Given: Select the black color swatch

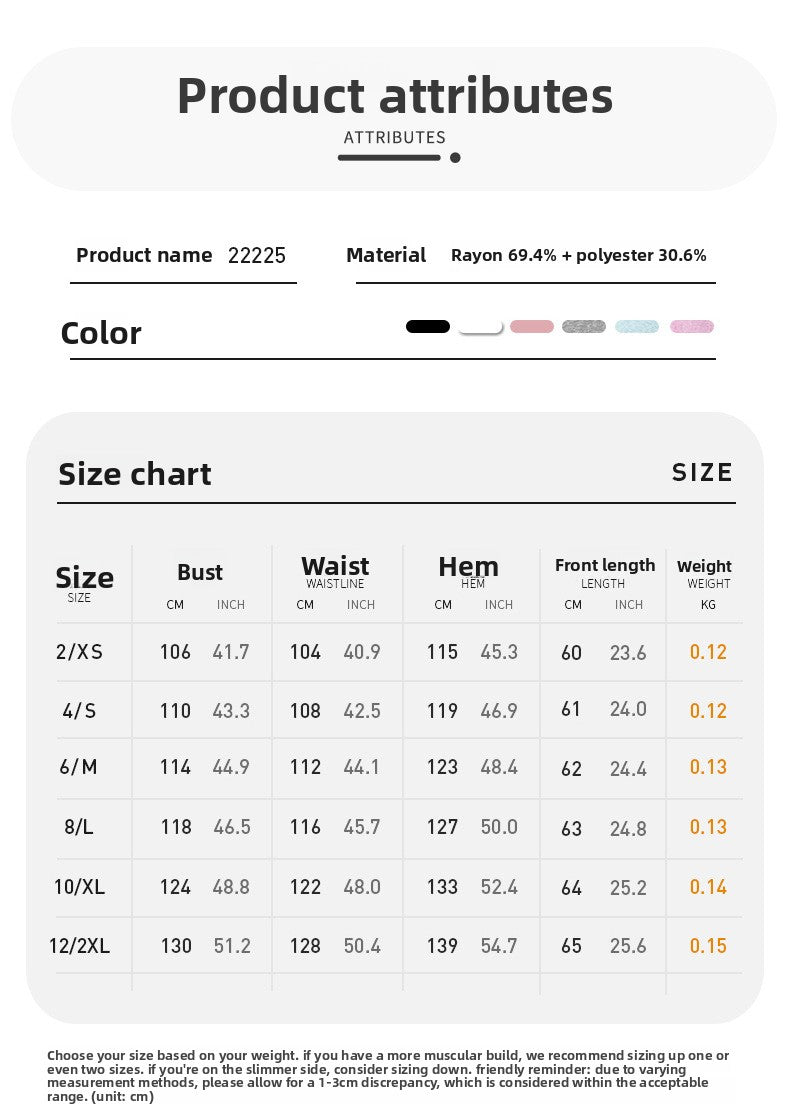Looking at the screenshot, I should pos(427,327).
